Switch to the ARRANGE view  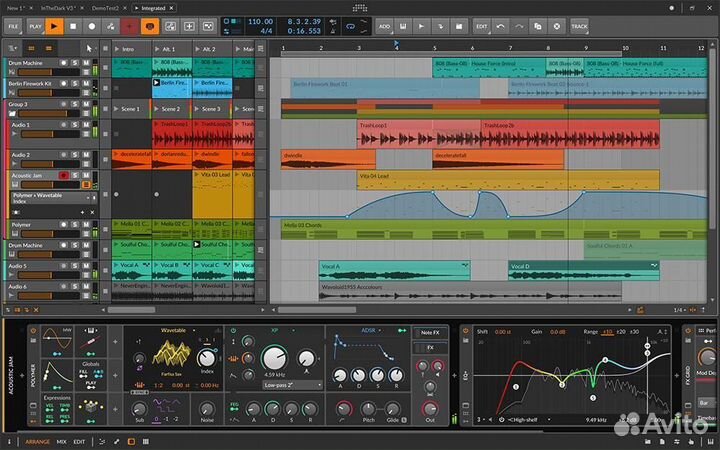click(37, 441)
